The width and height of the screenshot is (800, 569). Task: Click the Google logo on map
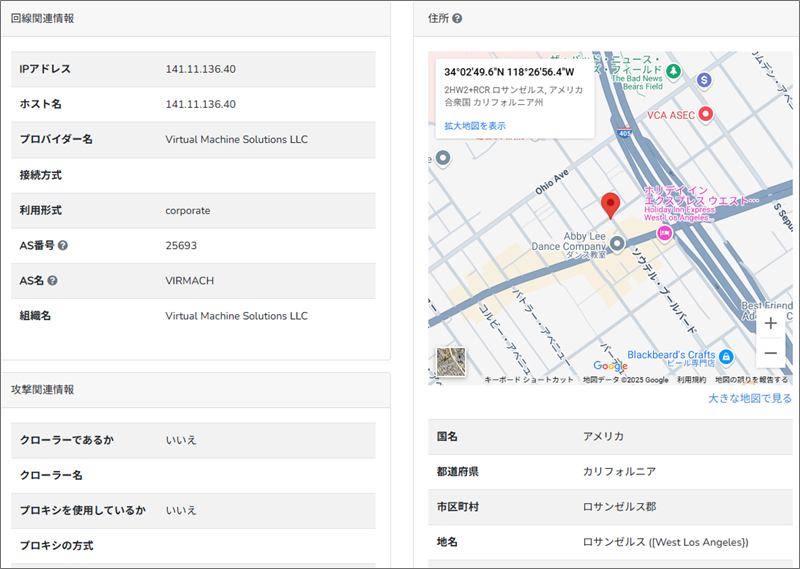point(610,366)
